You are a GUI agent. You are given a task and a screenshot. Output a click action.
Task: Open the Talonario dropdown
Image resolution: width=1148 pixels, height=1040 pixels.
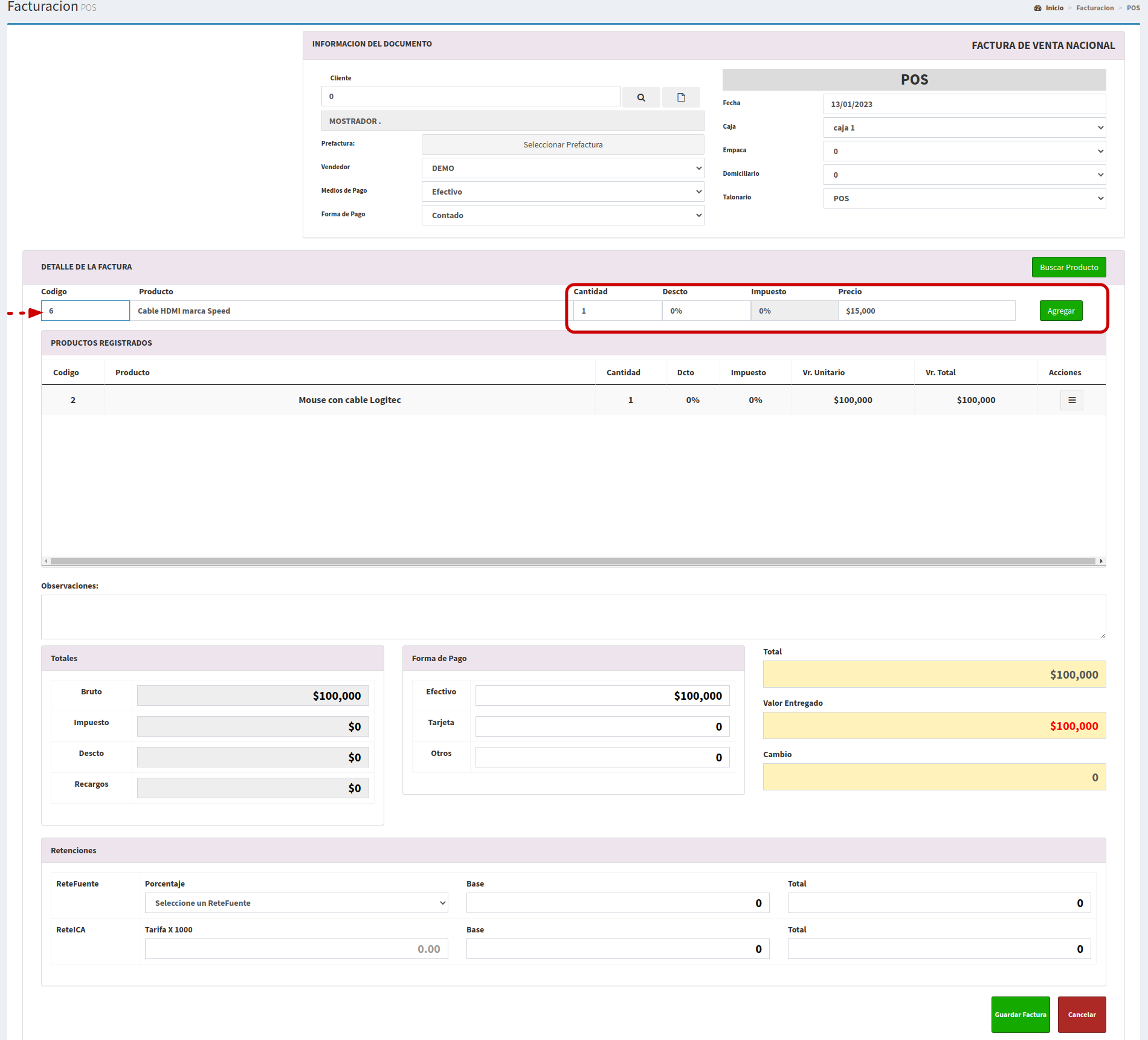pyautogui.click(x=964, y=198)
